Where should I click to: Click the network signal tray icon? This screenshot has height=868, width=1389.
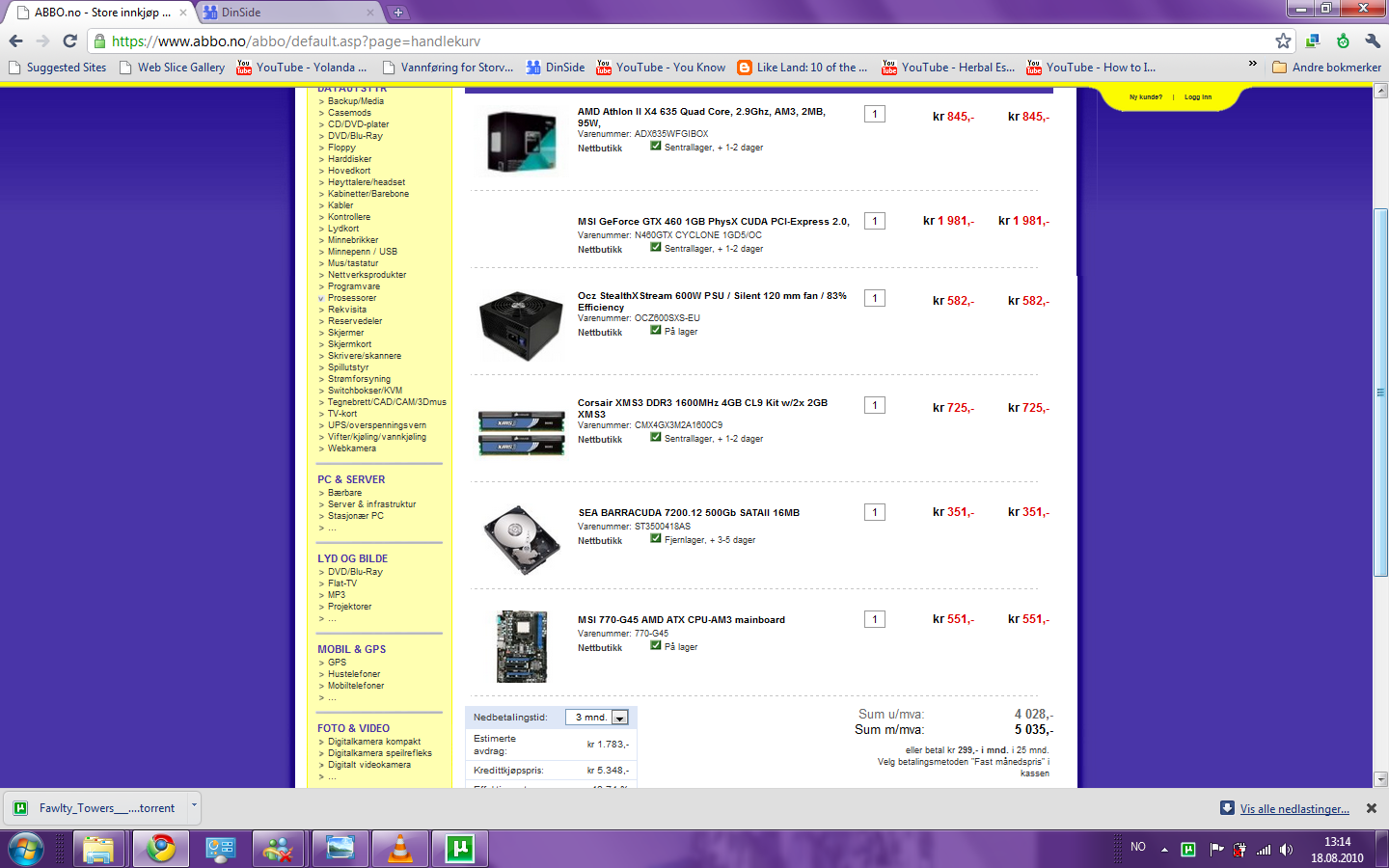click(x=1263, y=850)
